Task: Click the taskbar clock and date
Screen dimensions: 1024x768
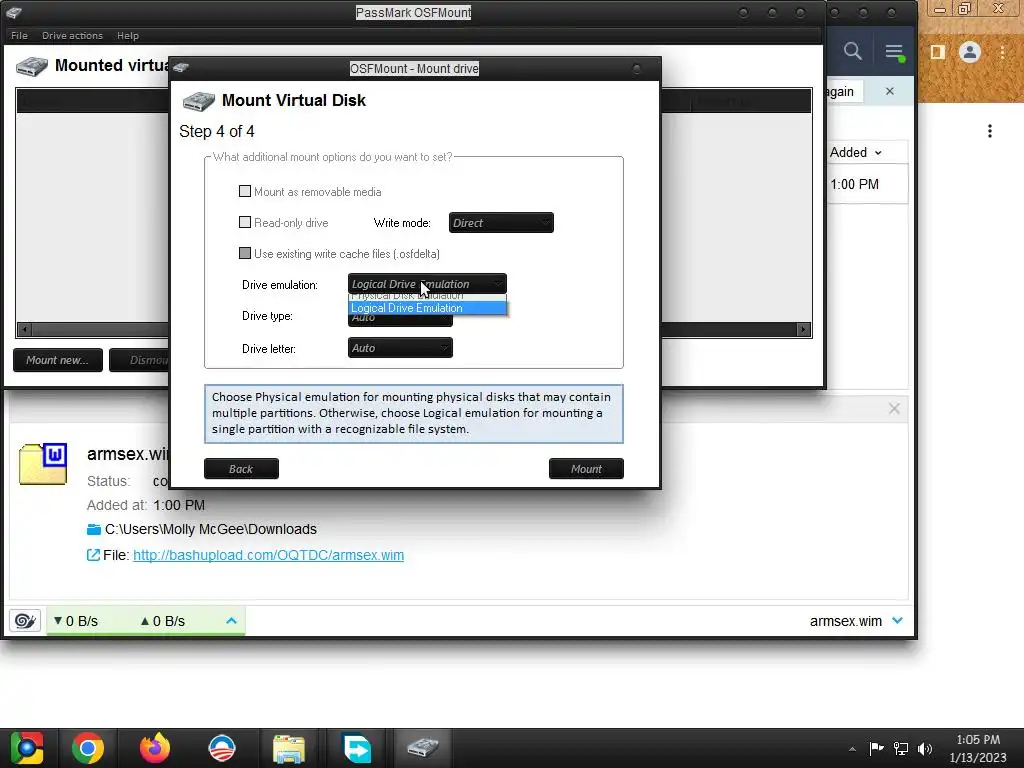Action: (978, 748)
